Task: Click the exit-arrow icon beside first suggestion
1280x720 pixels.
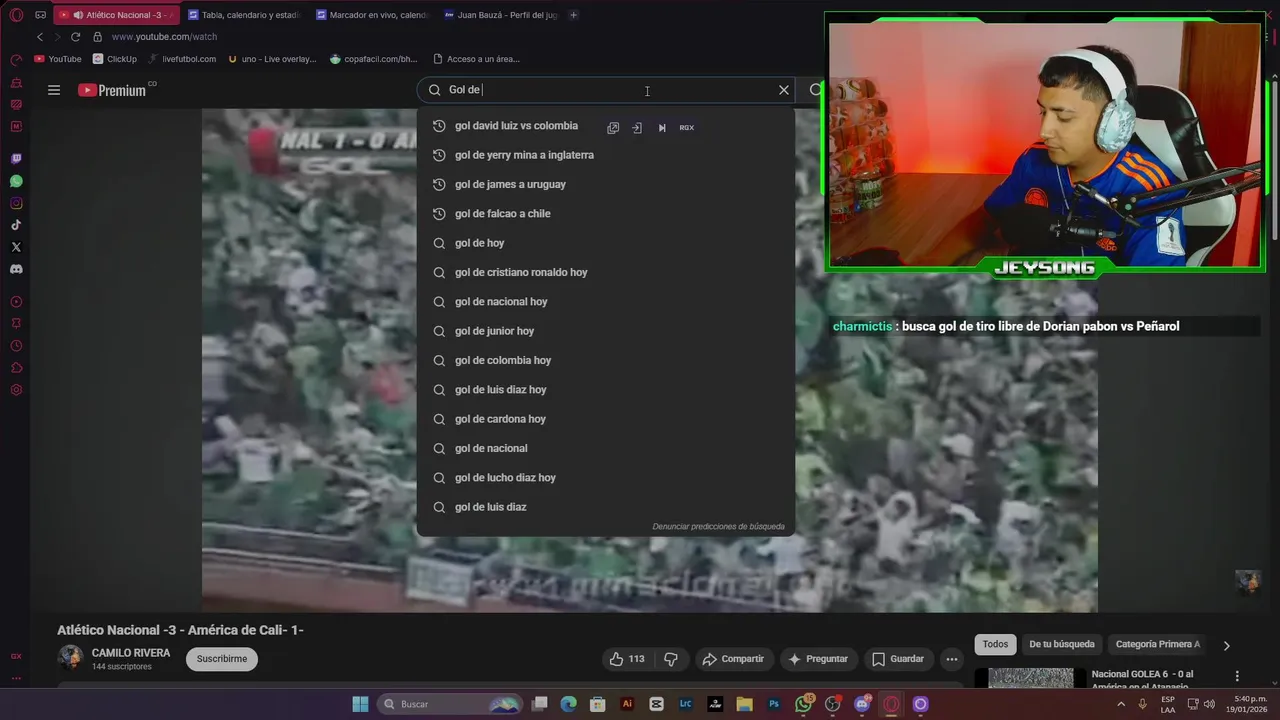Action: pos(637,128)
